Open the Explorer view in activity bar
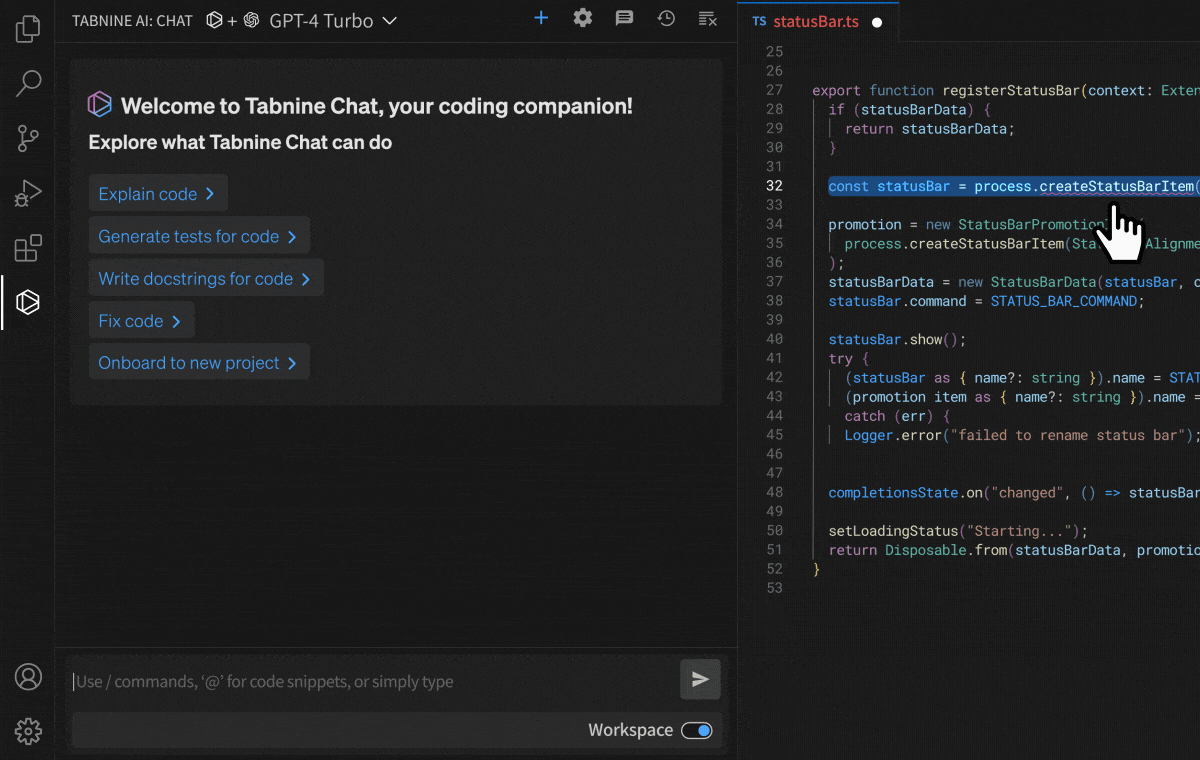The image size is (1200, 760). point(28,29)
